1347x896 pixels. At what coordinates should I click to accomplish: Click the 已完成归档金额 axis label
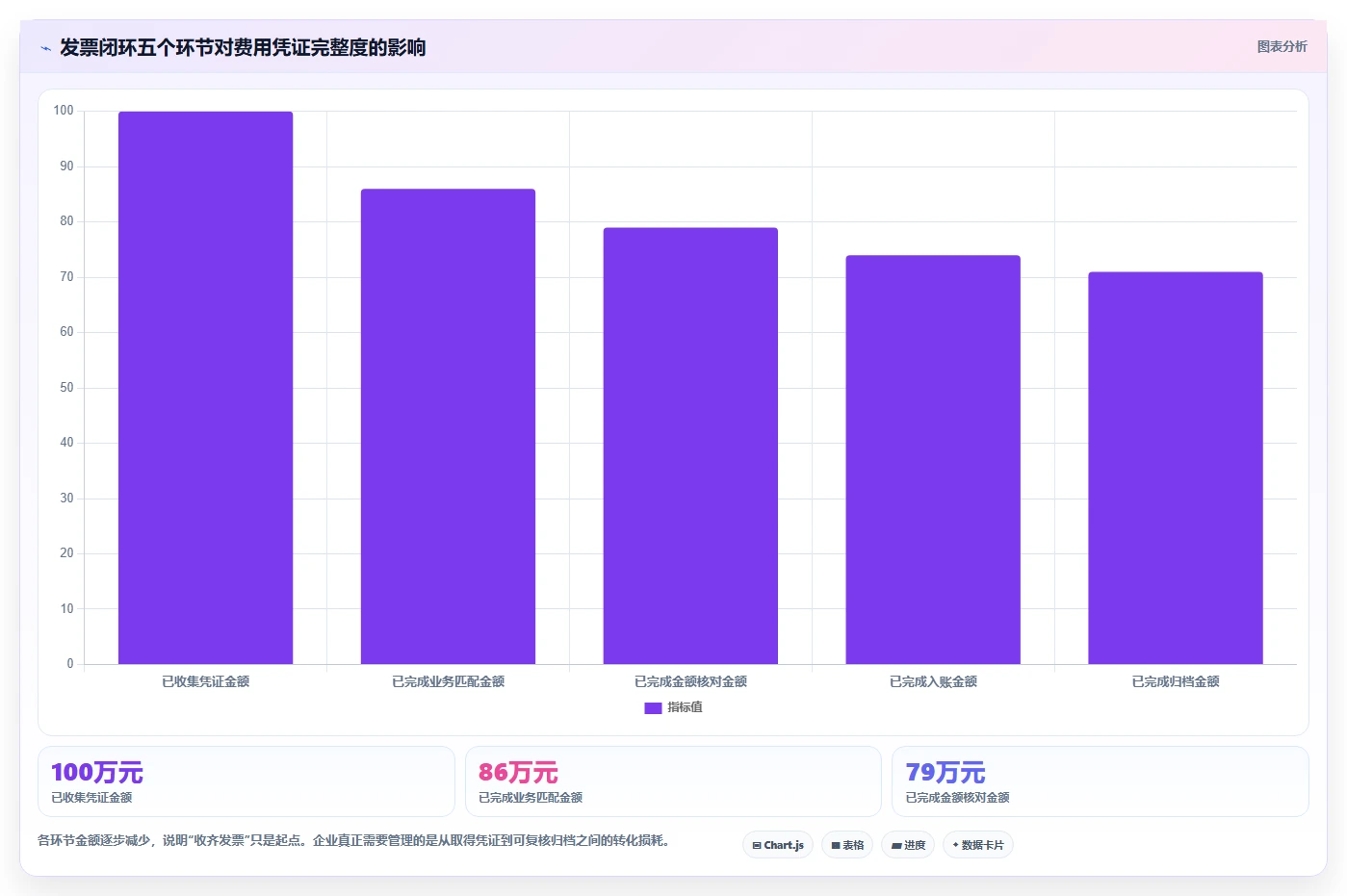click(x=1176, y=681)
